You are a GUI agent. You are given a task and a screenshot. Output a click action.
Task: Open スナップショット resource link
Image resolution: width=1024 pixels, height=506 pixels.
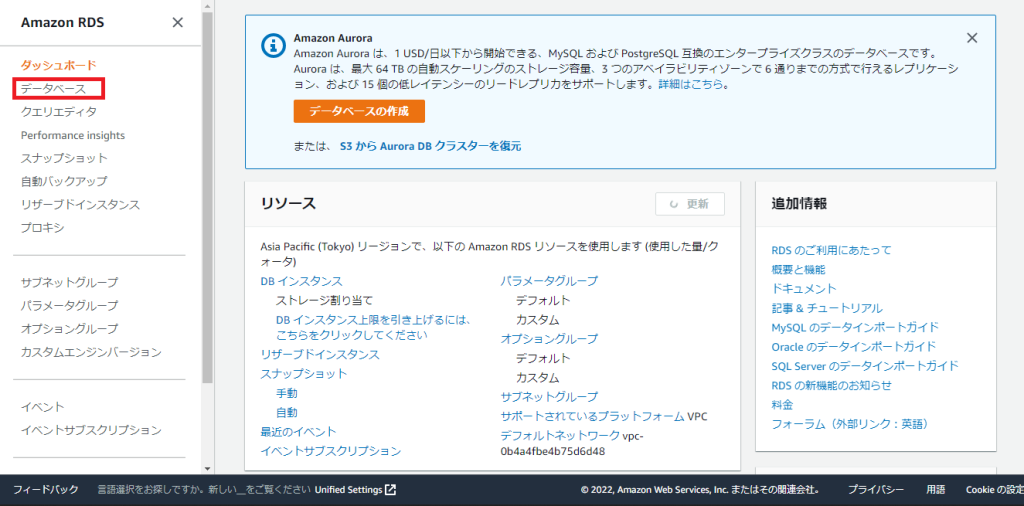click(x=304, y=373)
